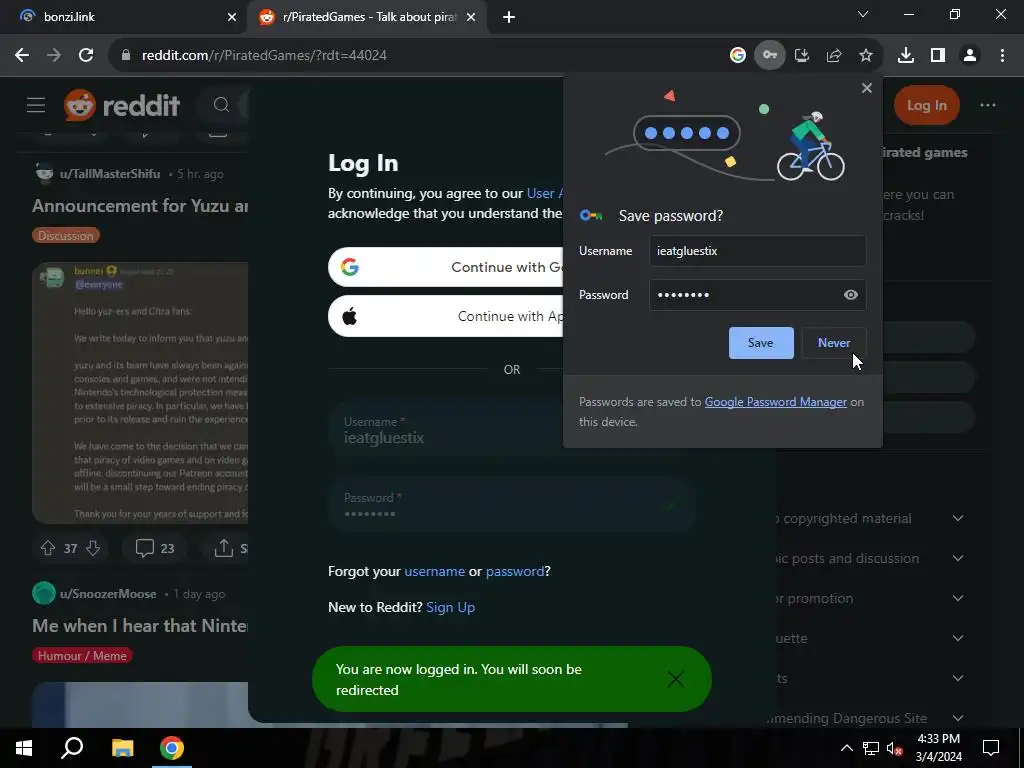Open the Windows notification center

coord(991,748)
